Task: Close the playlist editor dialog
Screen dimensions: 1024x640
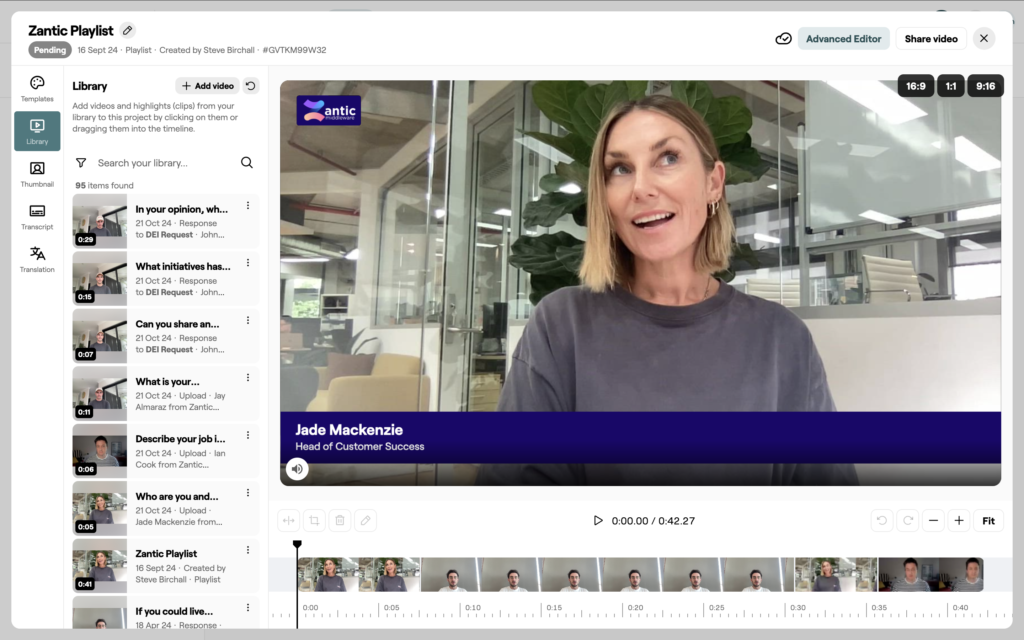Action: pos(984,39)
